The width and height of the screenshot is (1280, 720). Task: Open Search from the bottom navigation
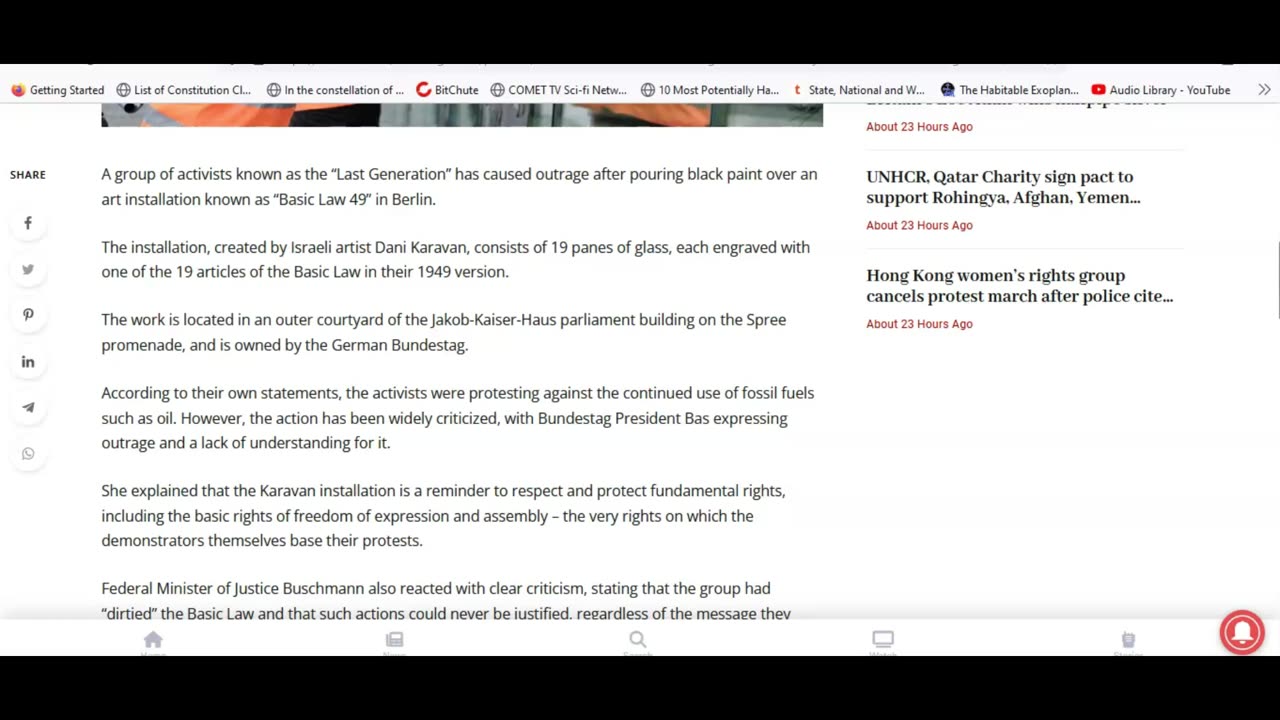click(638, 640)
